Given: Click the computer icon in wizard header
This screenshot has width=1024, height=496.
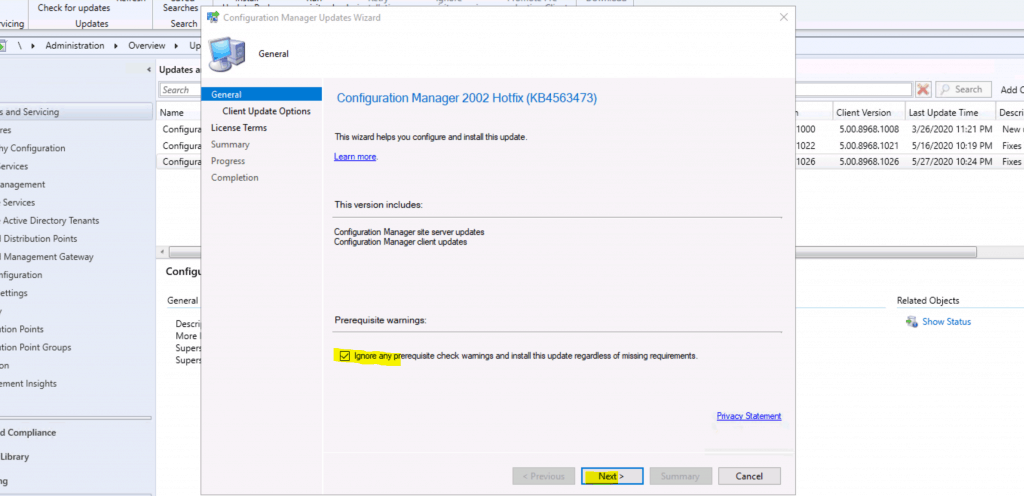Looking at the screenshot, I should tap(227, 54).
